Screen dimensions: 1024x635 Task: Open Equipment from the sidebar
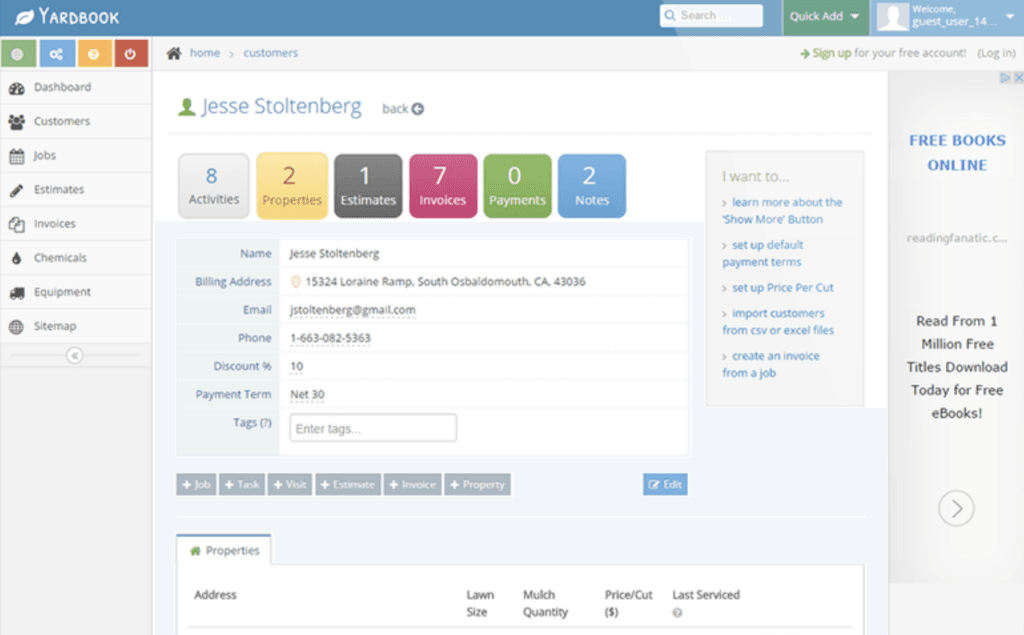[x=62, y=292]
